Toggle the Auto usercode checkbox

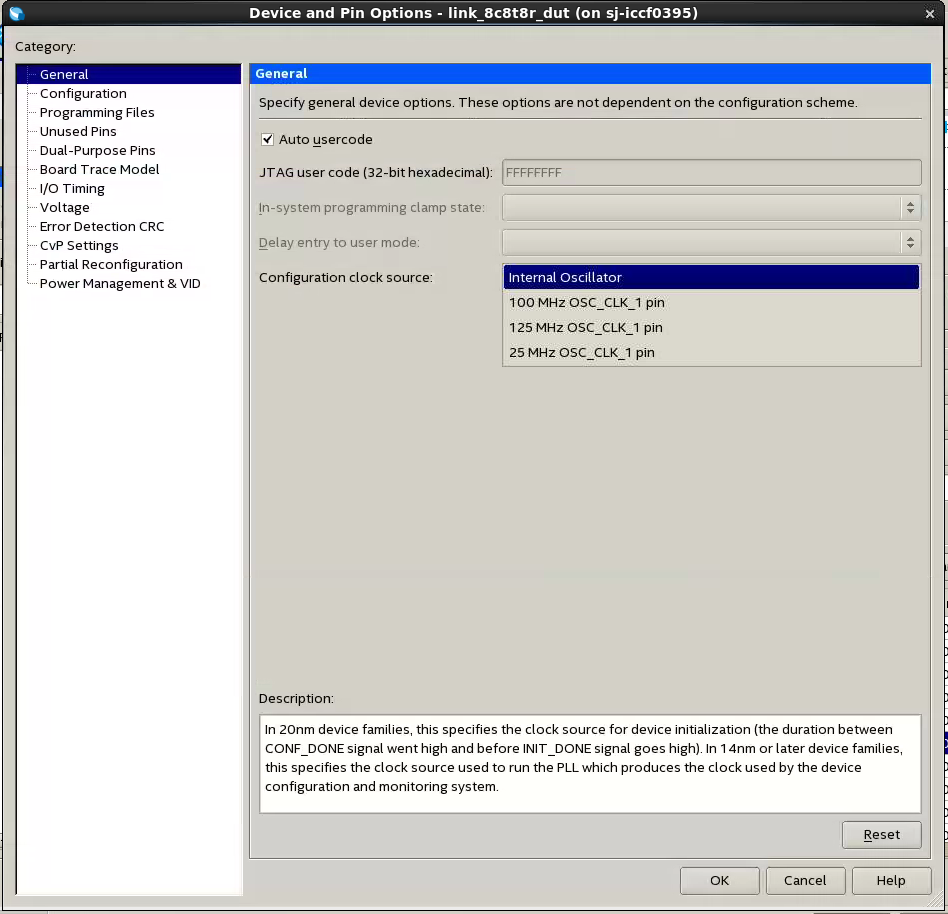pos(267,140)
